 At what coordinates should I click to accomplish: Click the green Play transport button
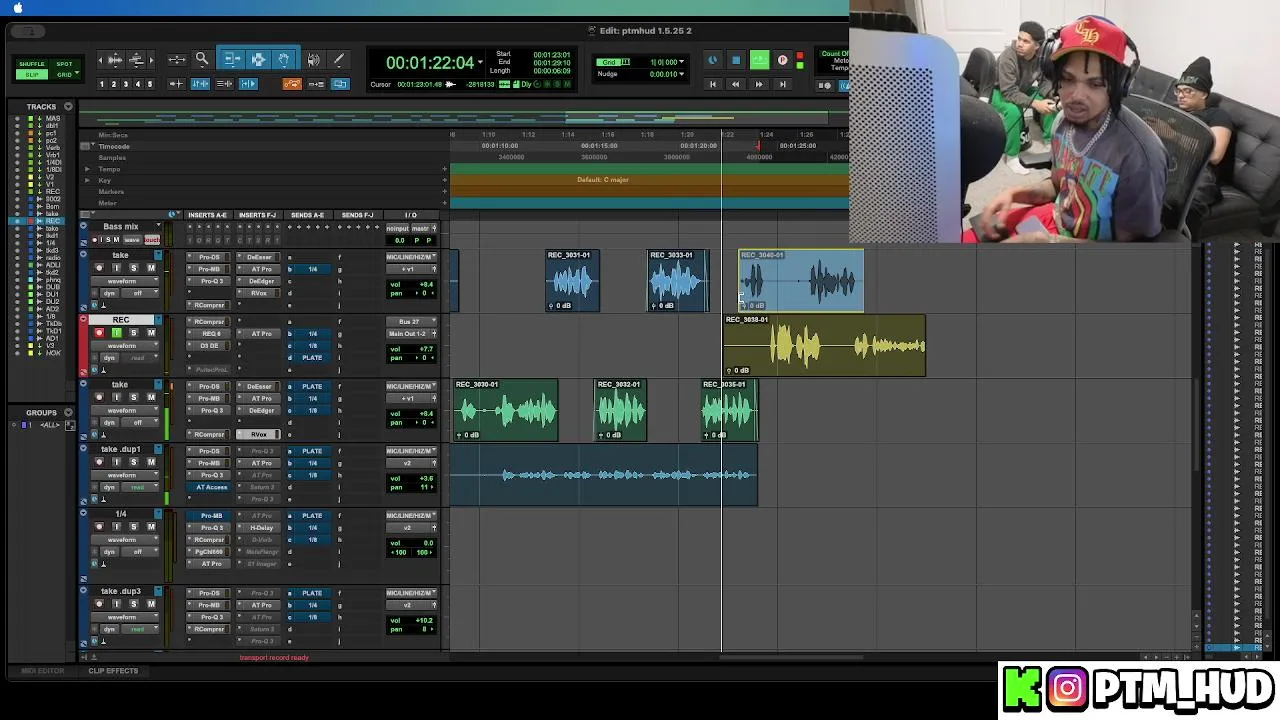coord(760,61)
